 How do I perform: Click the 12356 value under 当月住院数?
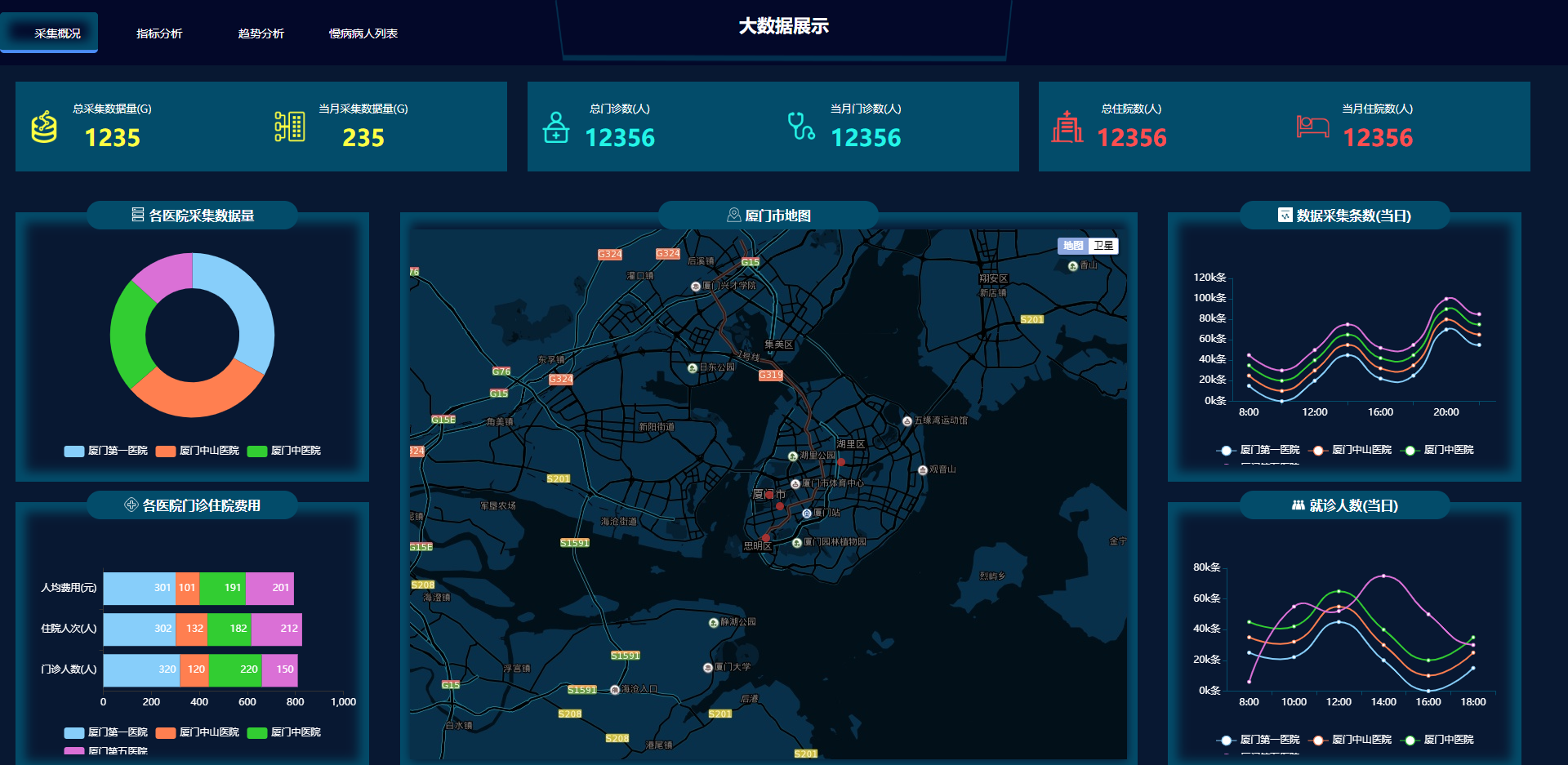(x=1378, y=138)
